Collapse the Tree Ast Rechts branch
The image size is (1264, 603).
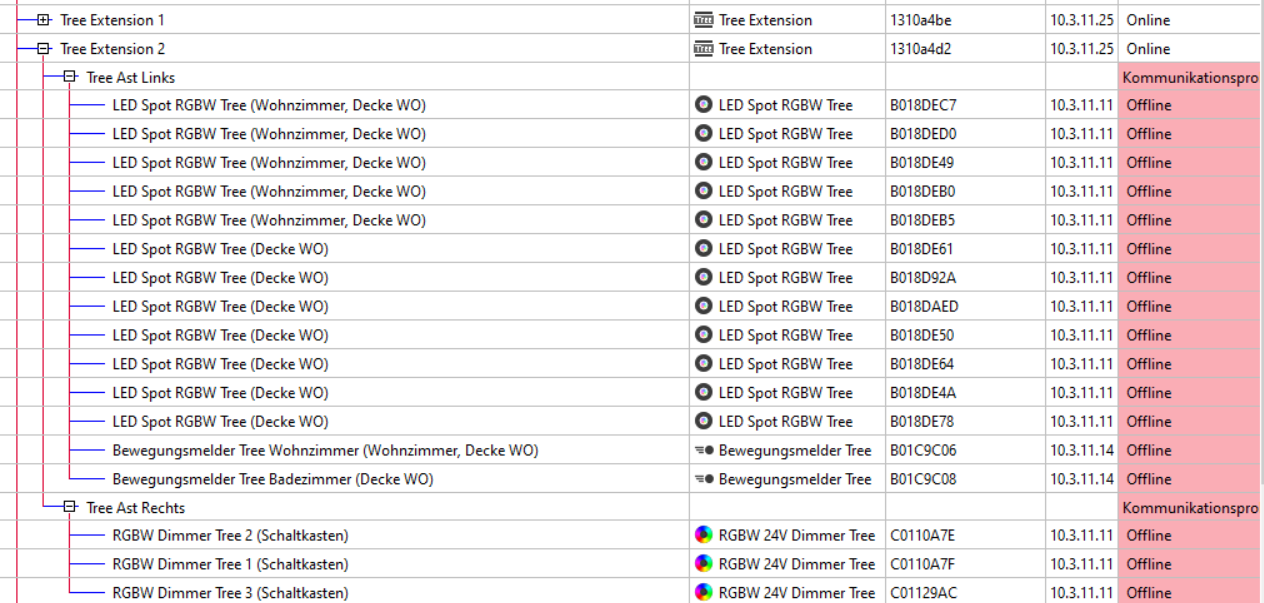69,508
